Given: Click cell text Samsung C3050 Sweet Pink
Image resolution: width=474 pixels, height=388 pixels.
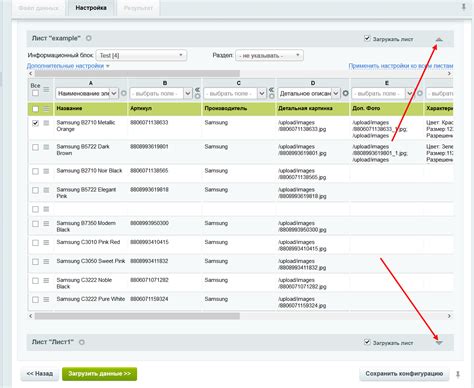Looking at the screenshot, I should pos(91,261).
